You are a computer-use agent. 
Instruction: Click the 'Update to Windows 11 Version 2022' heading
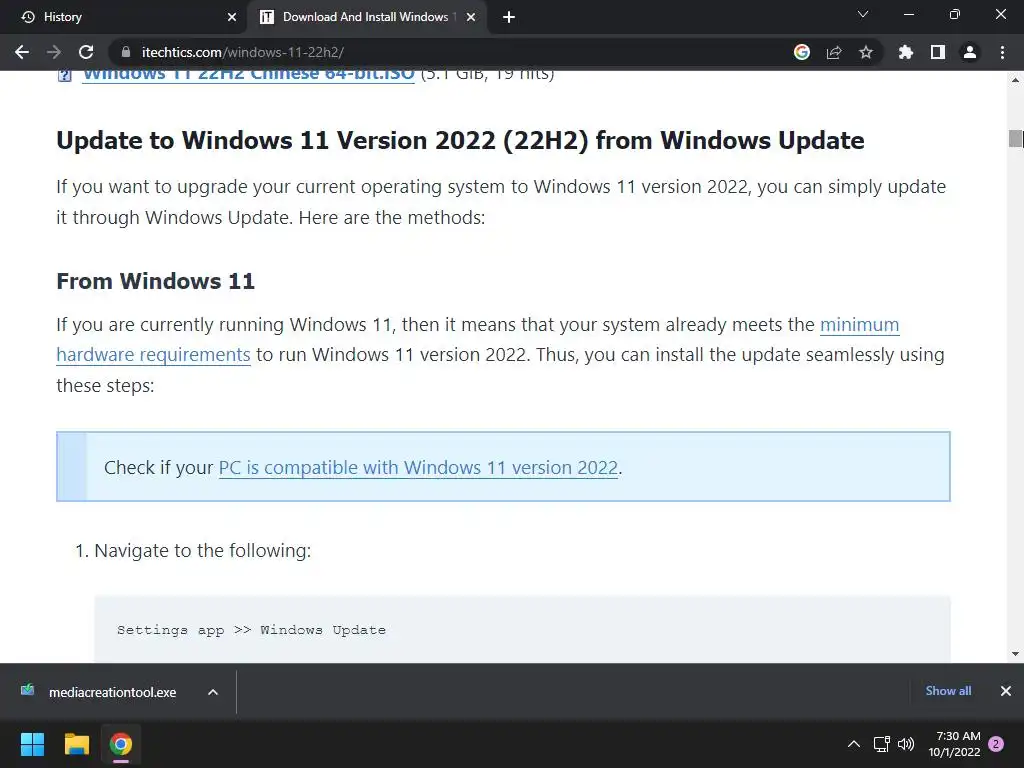[x=460, y=140]
